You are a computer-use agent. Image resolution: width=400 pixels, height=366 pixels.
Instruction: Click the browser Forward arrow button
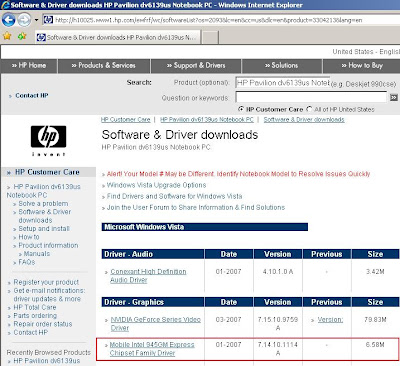(24, 20)
